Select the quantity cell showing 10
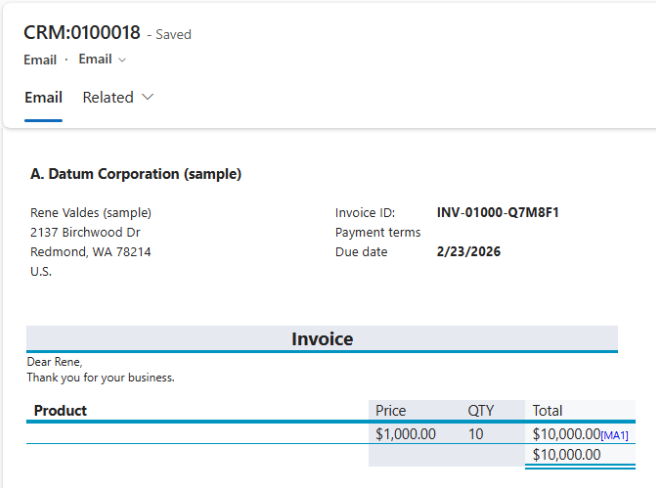The width and height of the screenshot is (656, 488). pyautogui.click(x=476, y=434)
